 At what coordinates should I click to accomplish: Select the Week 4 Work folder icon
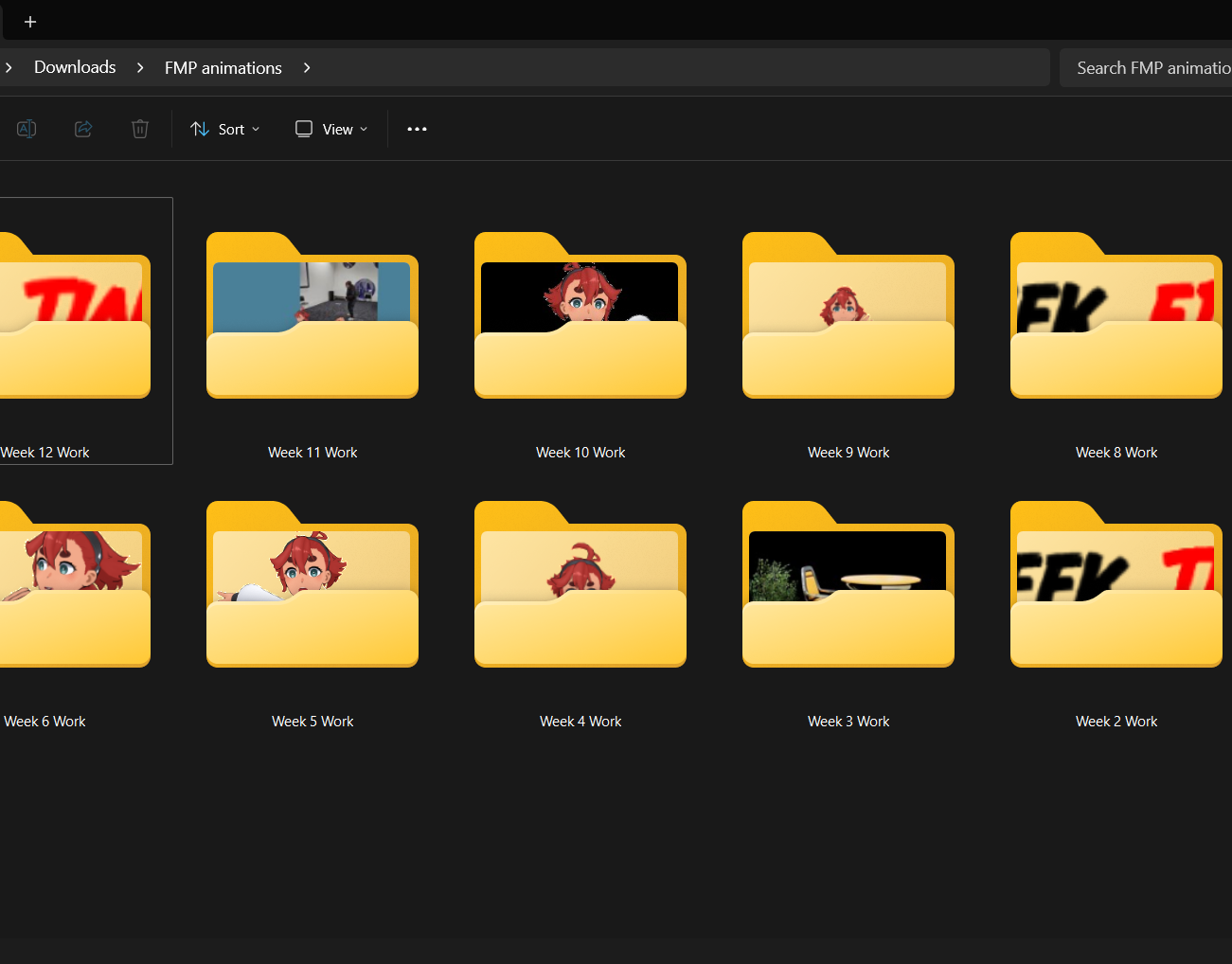pos(580,584)
